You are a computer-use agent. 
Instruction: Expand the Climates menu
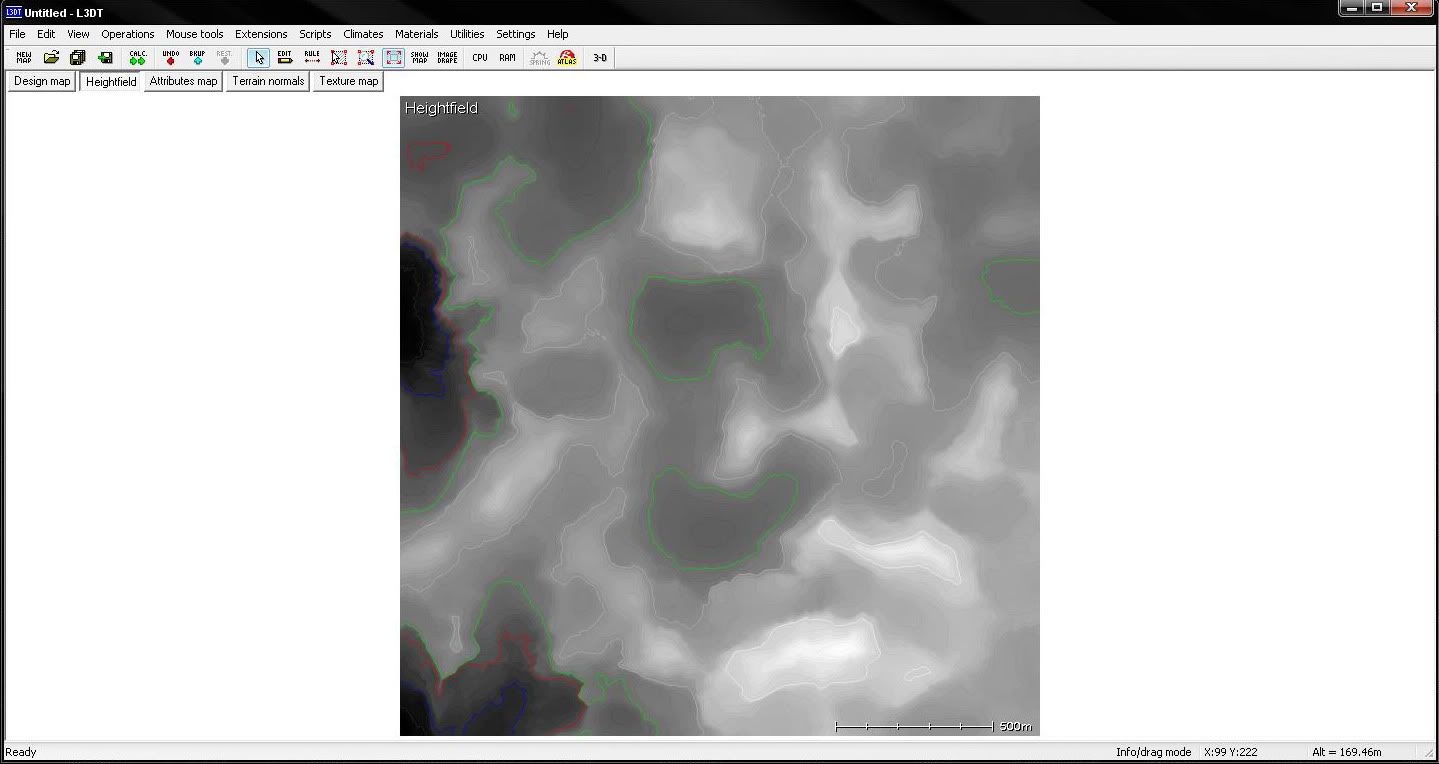(x=363, y=34)
